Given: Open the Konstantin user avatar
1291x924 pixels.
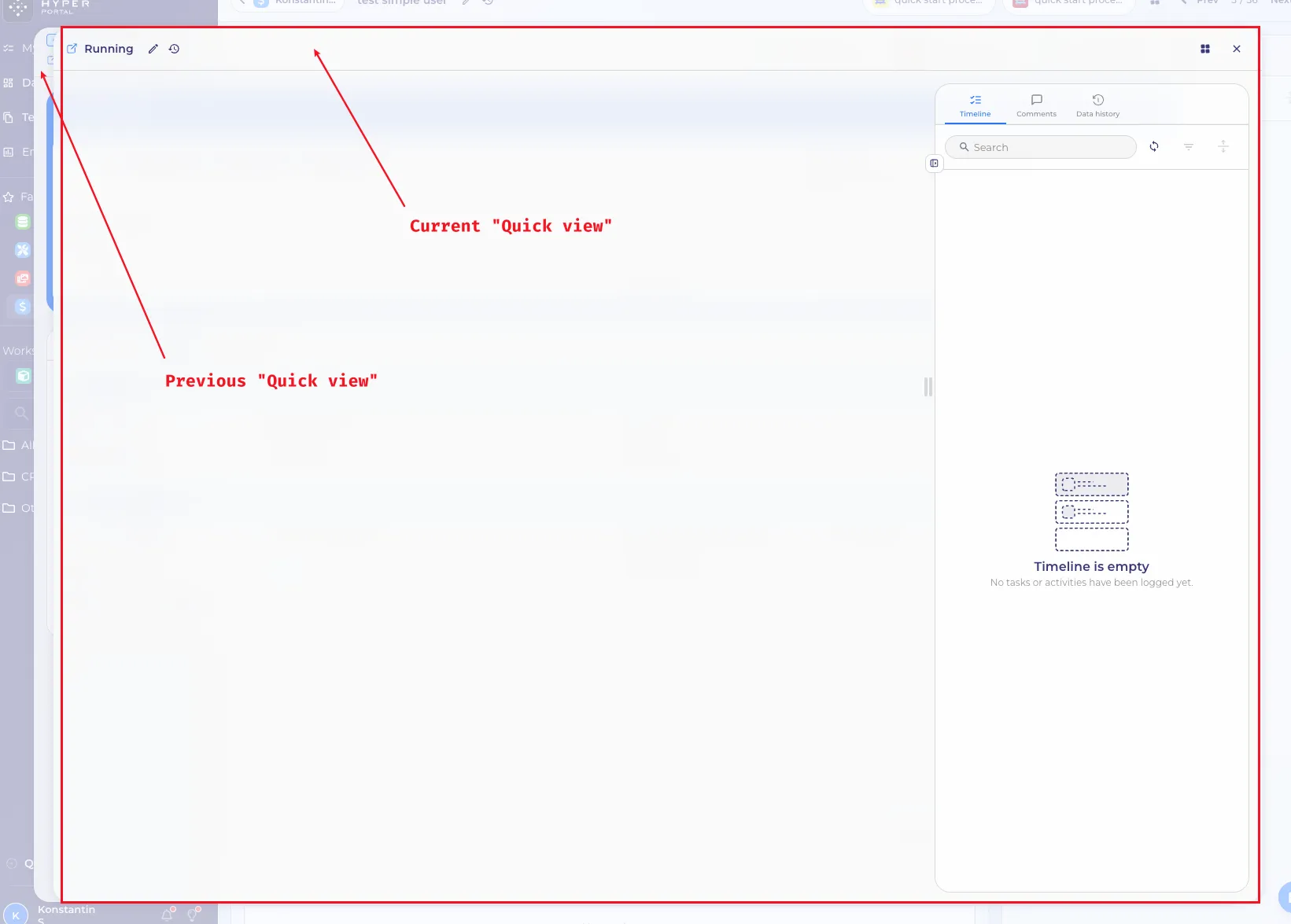Looking at the screenshot, I should coord(16,915).
